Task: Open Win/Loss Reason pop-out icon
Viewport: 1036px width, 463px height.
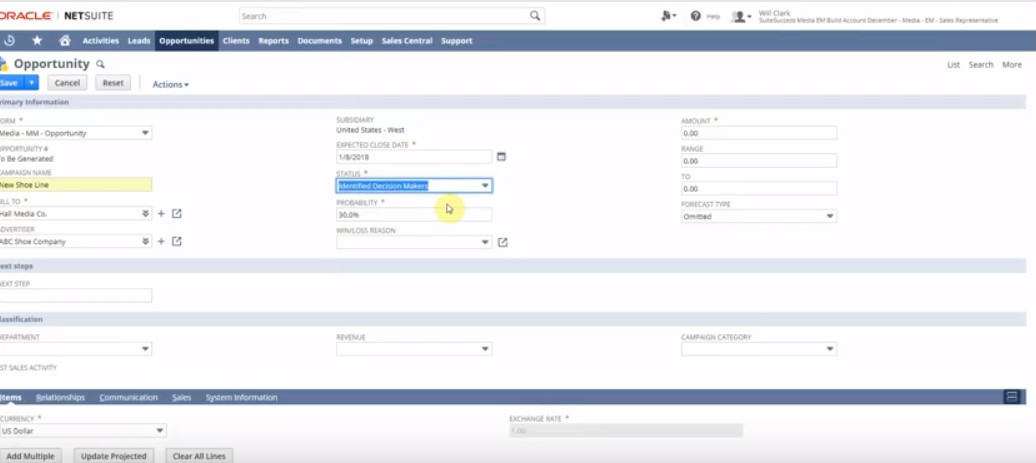Action: [x=503, y=242]
